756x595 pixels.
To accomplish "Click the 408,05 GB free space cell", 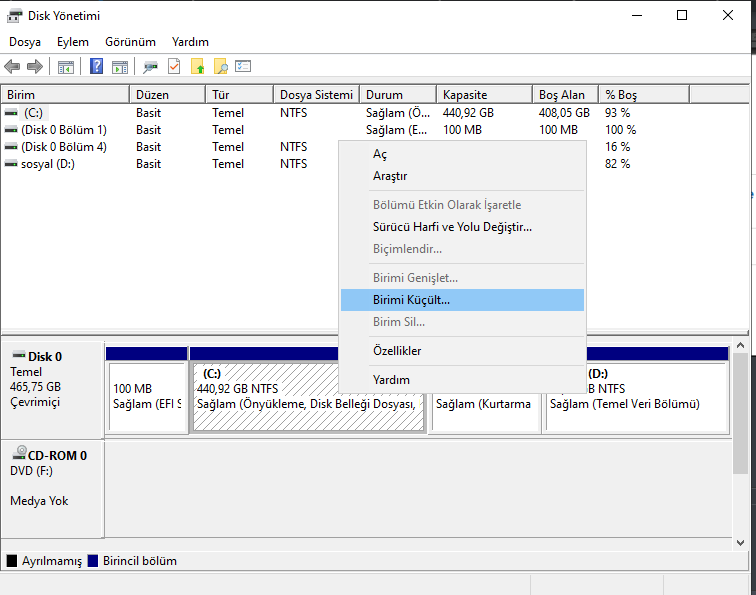I will point(564,113).
